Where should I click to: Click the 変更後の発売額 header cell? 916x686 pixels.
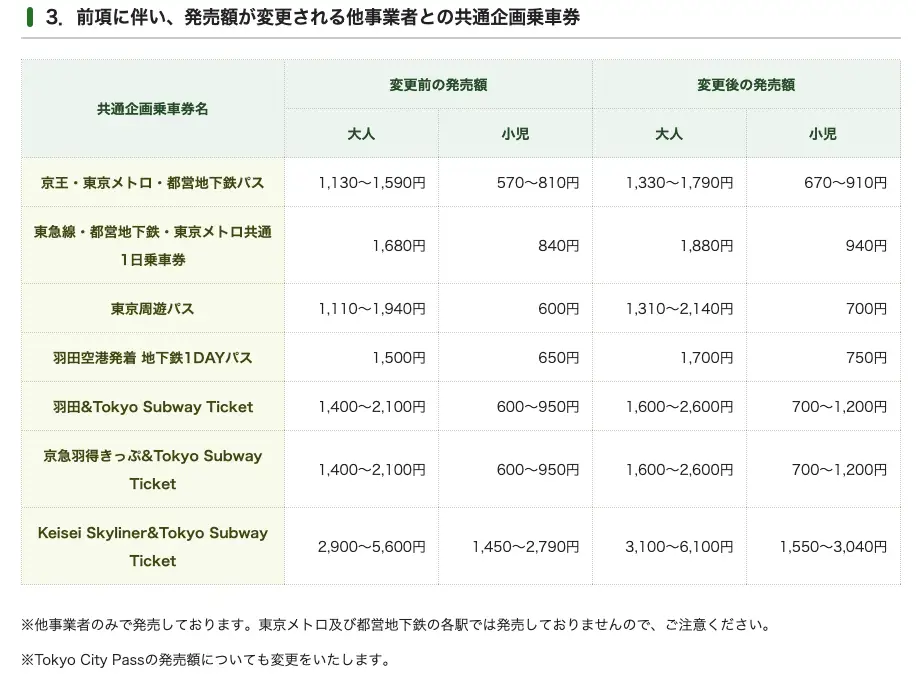click(x=746, y=85)
